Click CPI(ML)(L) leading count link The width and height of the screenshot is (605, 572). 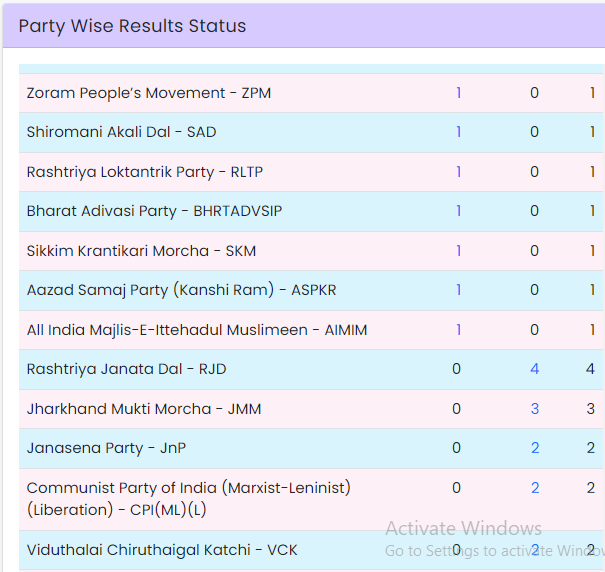[535, 488]
